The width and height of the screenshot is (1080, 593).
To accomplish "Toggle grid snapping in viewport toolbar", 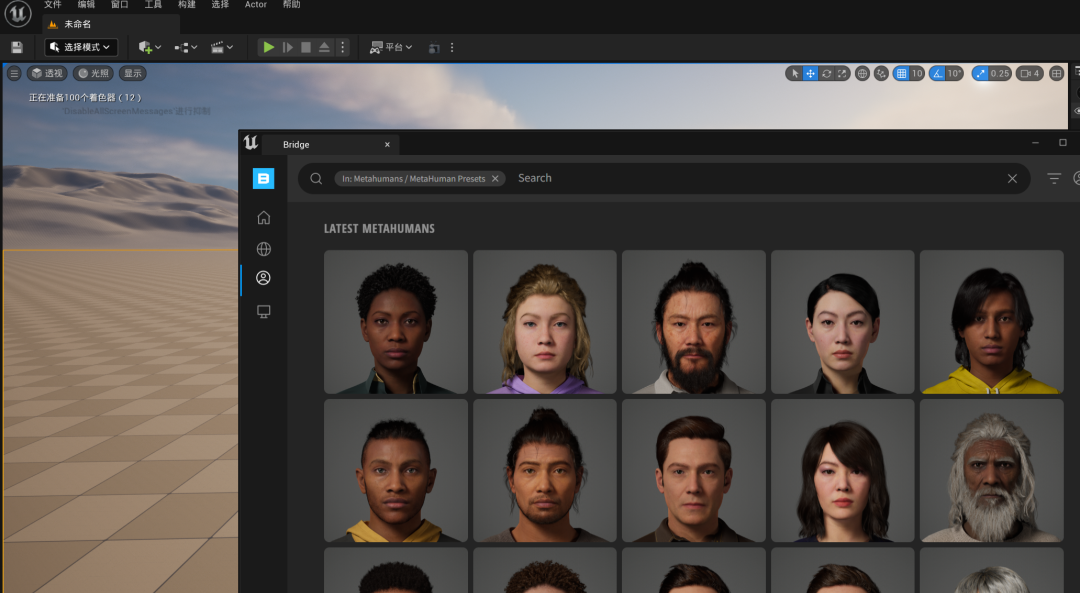I will (901, 74).
